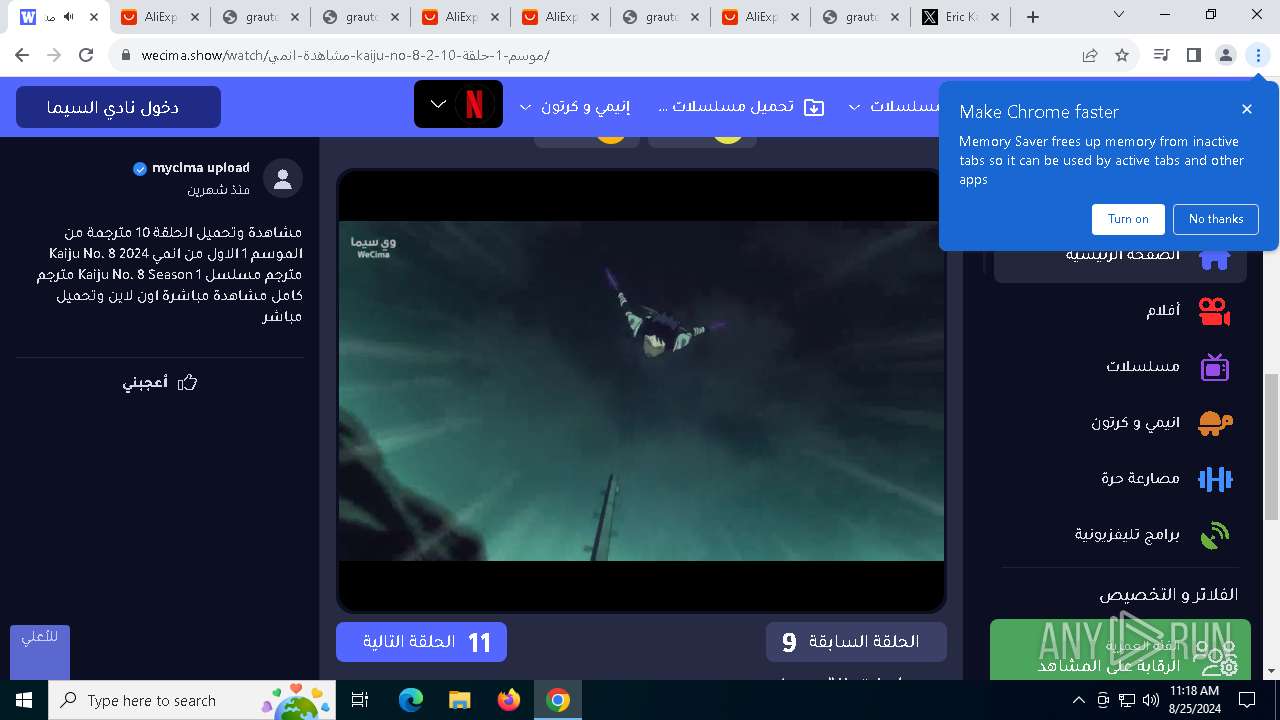Click the video player frame

coord(641,390)
